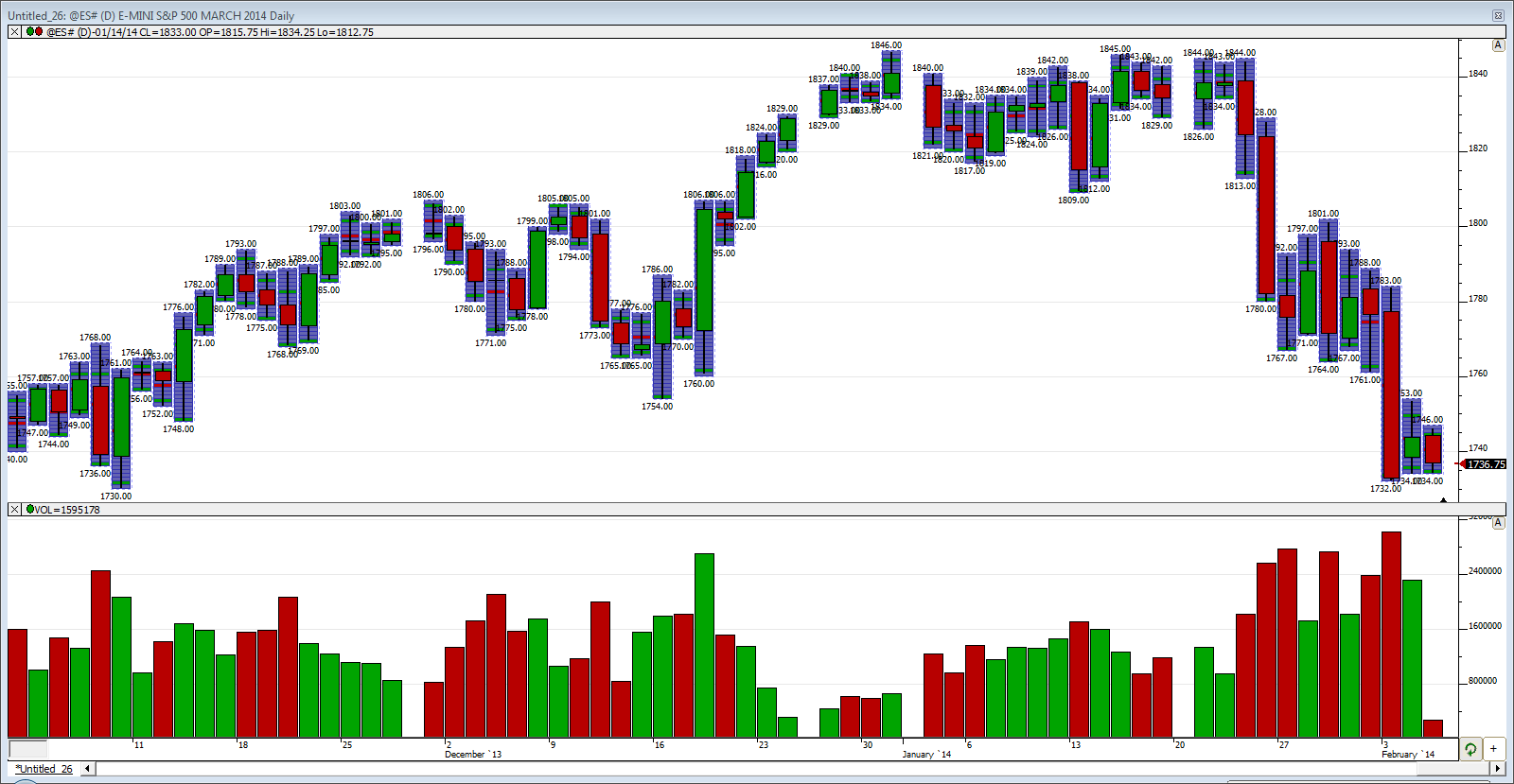Click the 1736.75 current price marker

coord(1485,464)
